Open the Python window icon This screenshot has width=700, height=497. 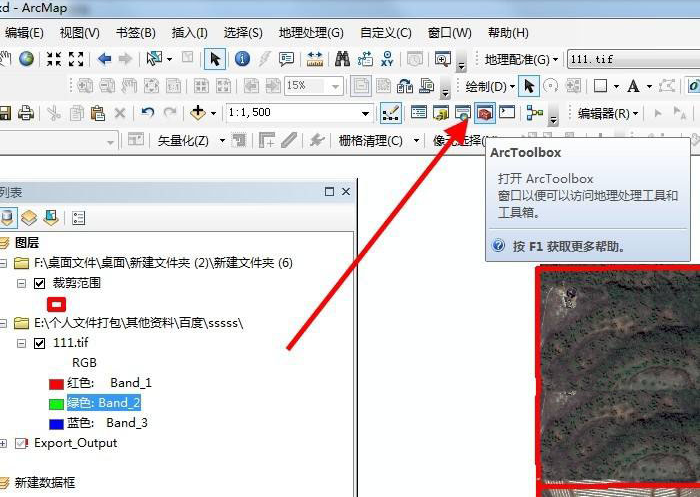tap(507, 113)
